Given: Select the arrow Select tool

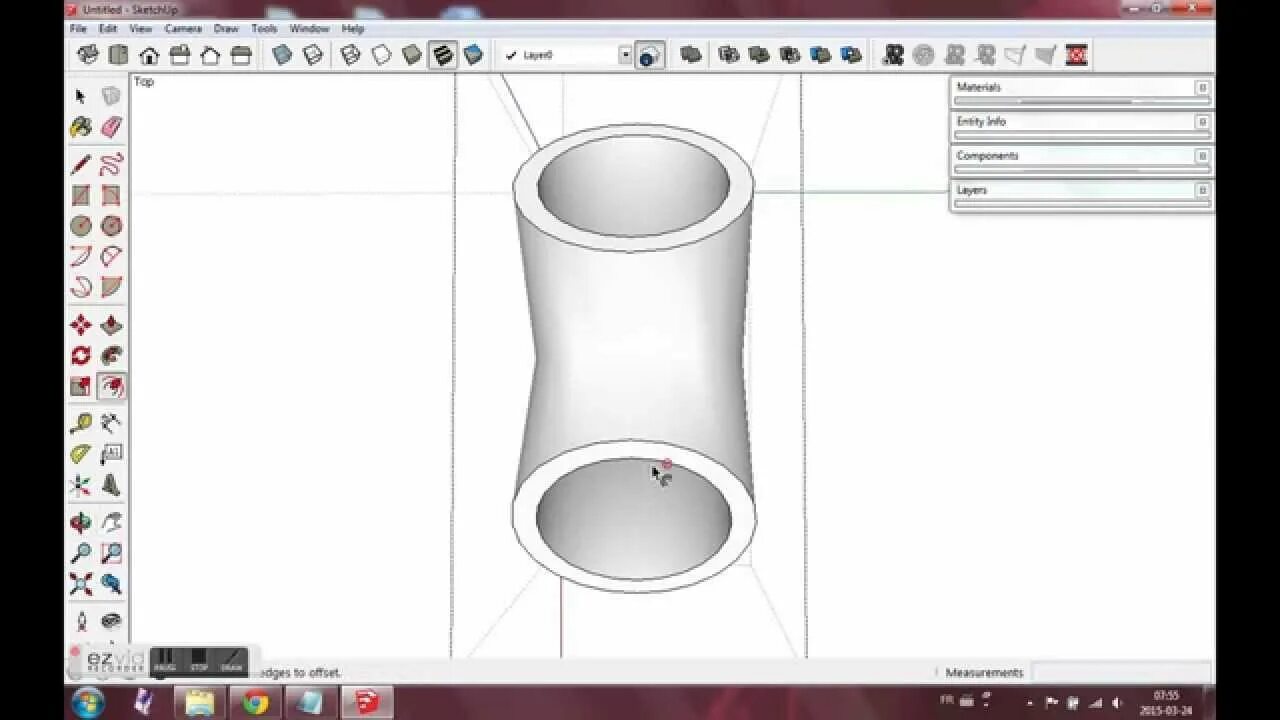Looking at the screenshot, I should [x=81, y=96].
